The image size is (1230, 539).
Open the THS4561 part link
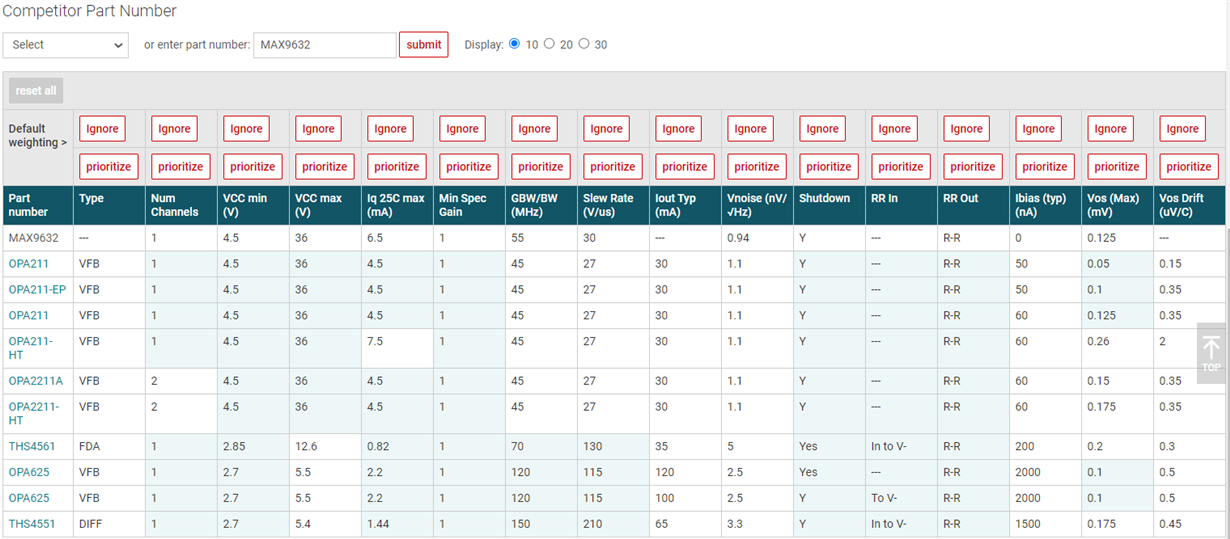click(x=32, y=446)
